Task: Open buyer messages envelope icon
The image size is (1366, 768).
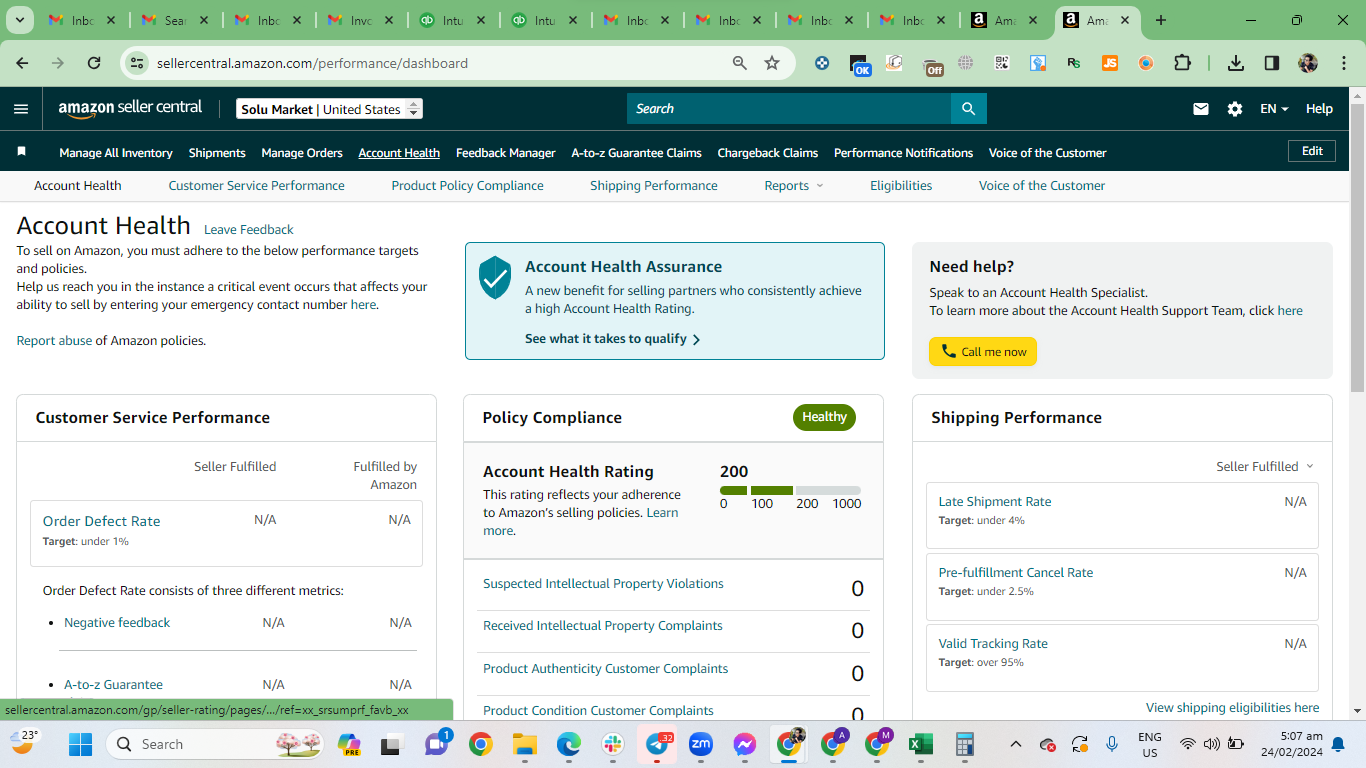Action: 1201,109
